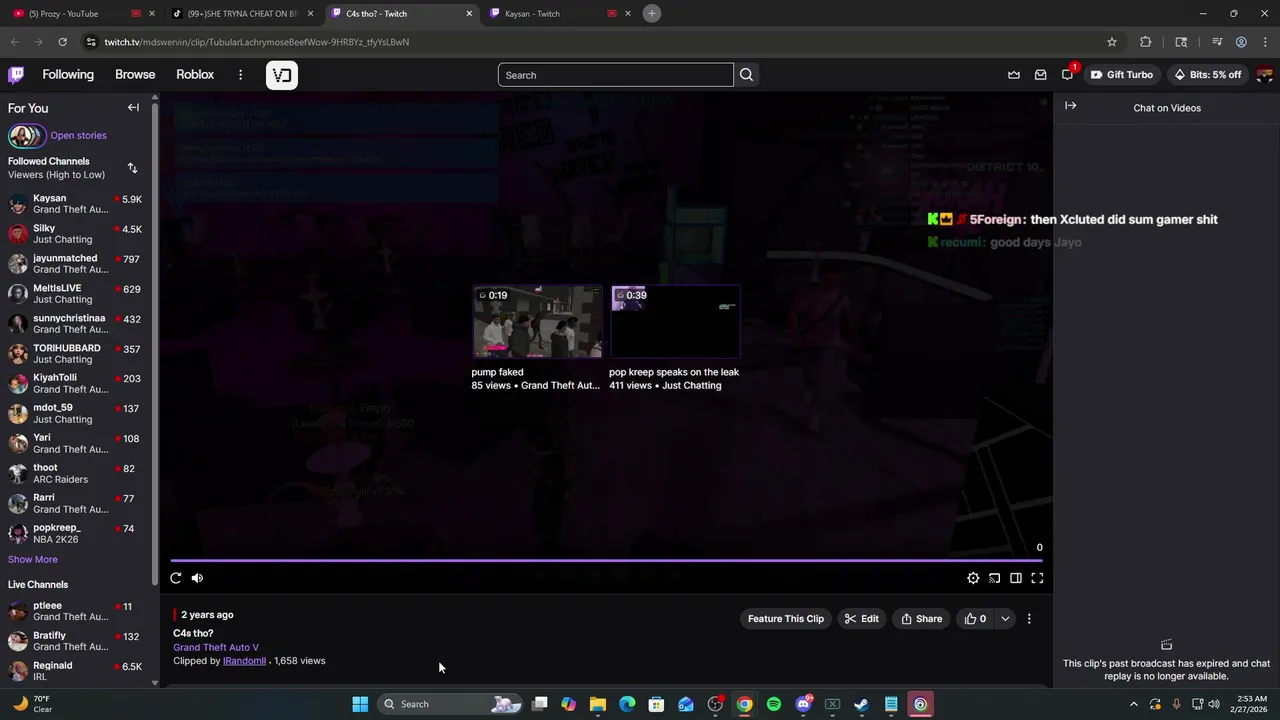Click the Share button
Image resolution: width=1280 pixels, height=720 pixels.
pyautogui.click(x=921, y=619)
